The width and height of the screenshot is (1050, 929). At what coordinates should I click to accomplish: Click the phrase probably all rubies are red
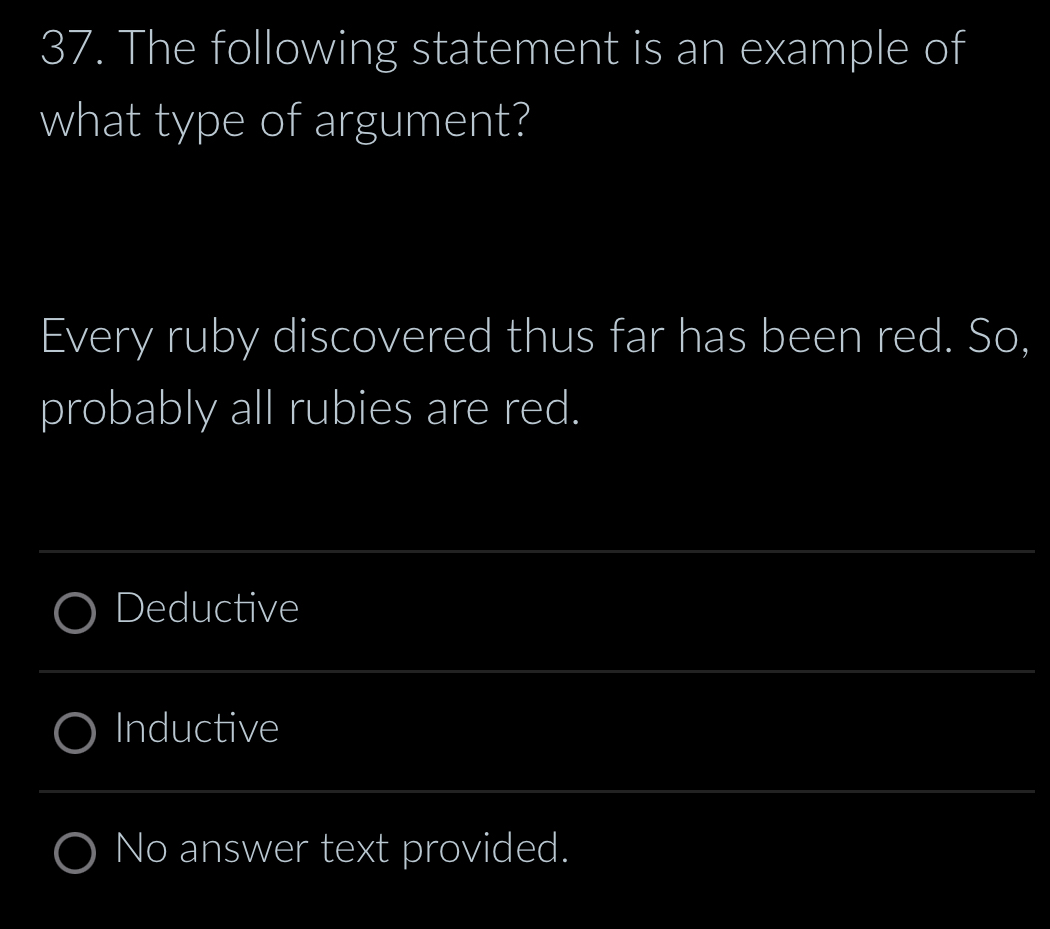coord(310,407)
